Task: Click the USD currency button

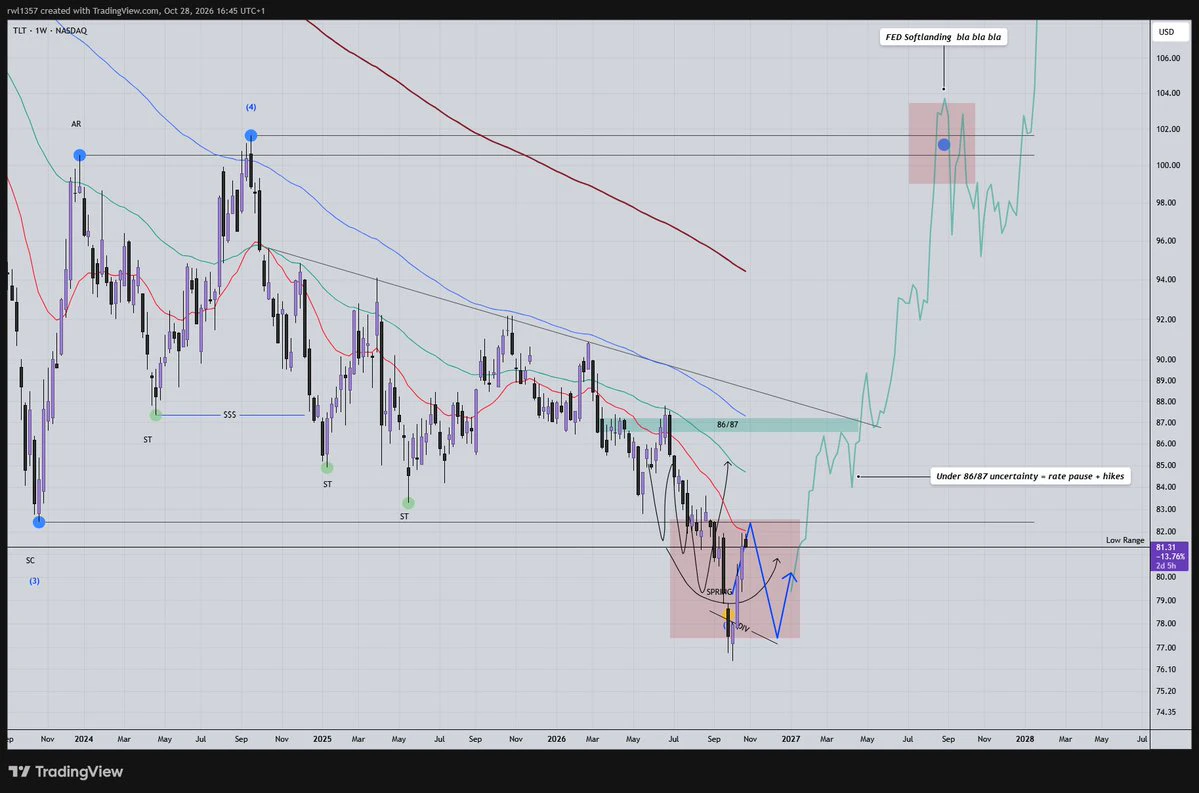Action: 1166,31
